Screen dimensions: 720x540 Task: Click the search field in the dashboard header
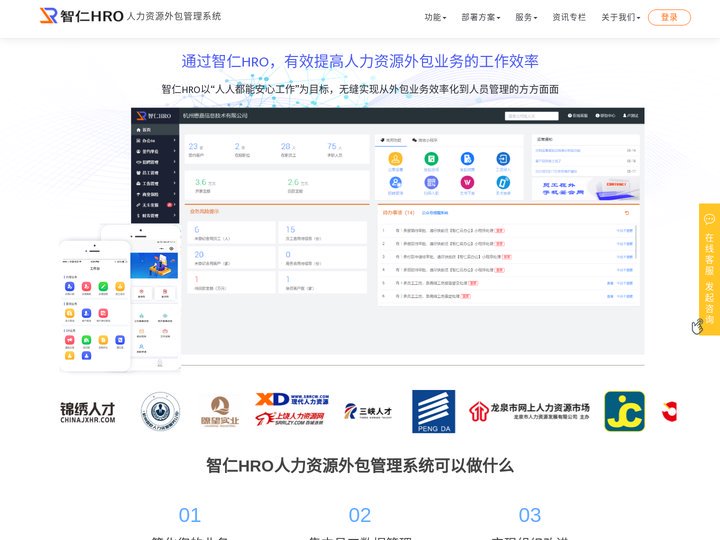point(531,116)
